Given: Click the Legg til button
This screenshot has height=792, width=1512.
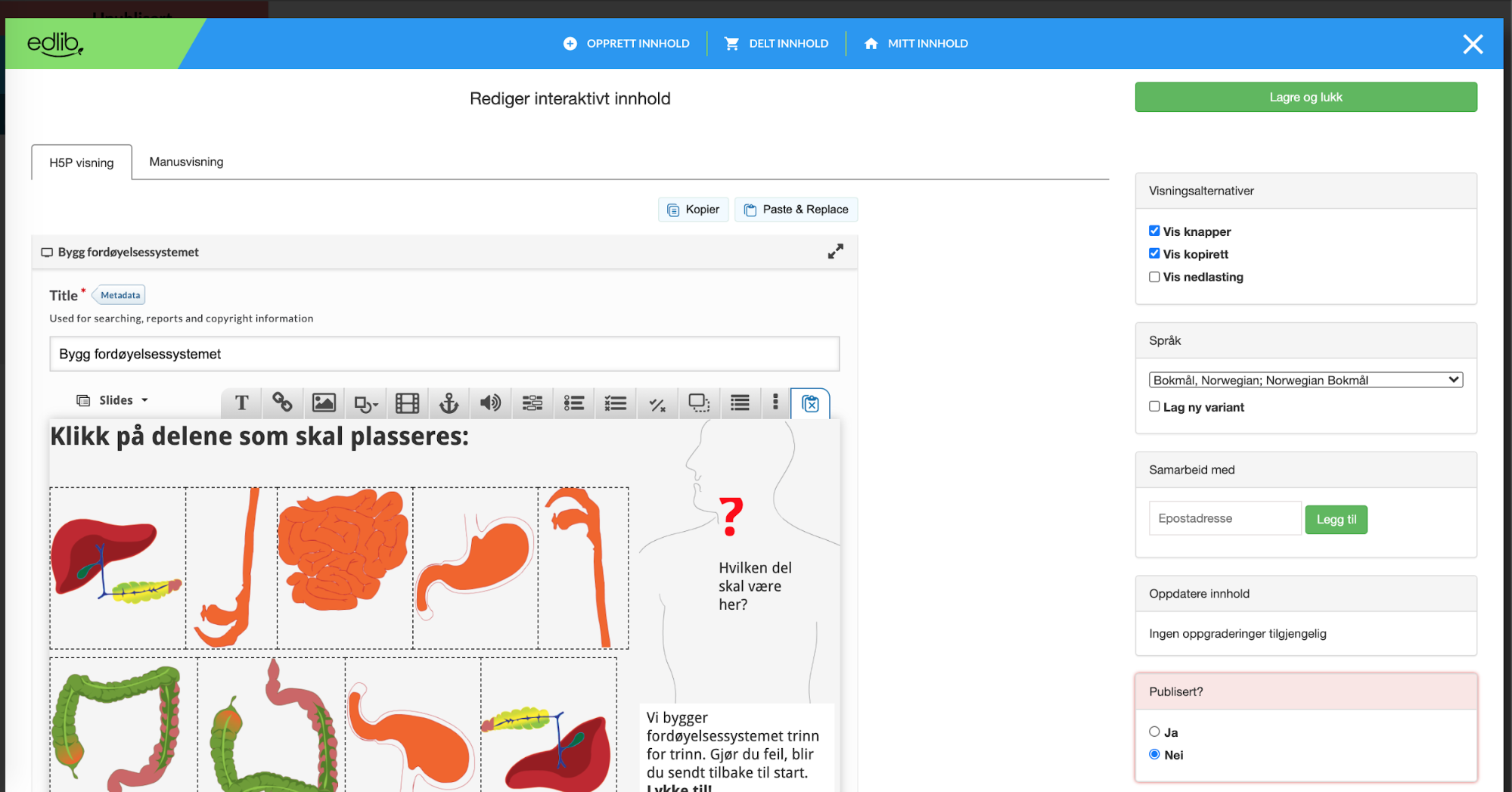Looking at the screenshot, I should (1336, 520).
